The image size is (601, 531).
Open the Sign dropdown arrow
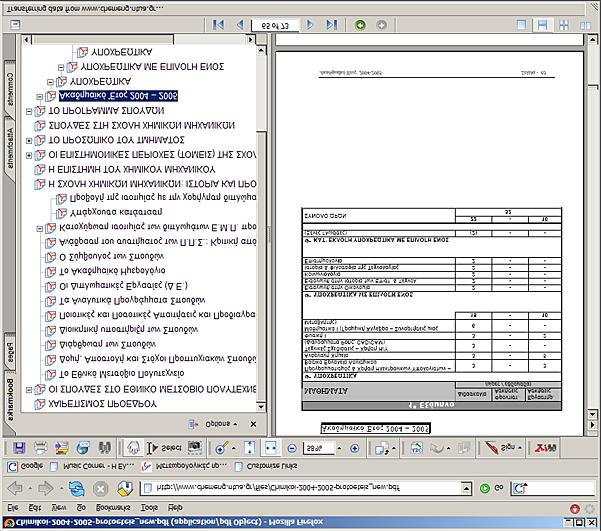click(x=520, y=448)
